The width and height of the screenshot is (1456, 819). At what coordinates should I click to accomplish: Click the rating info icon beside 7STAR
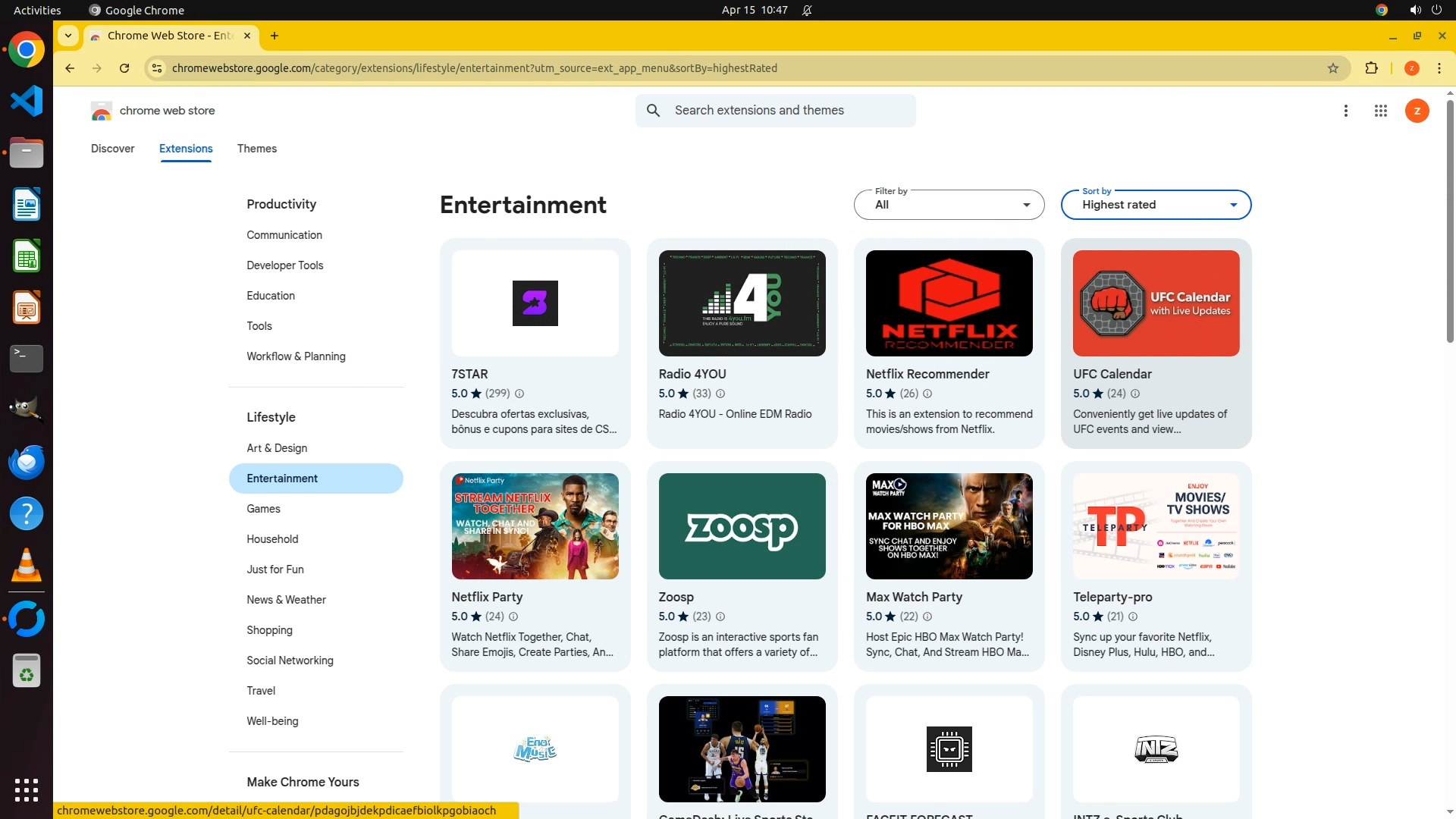point(519,394)
